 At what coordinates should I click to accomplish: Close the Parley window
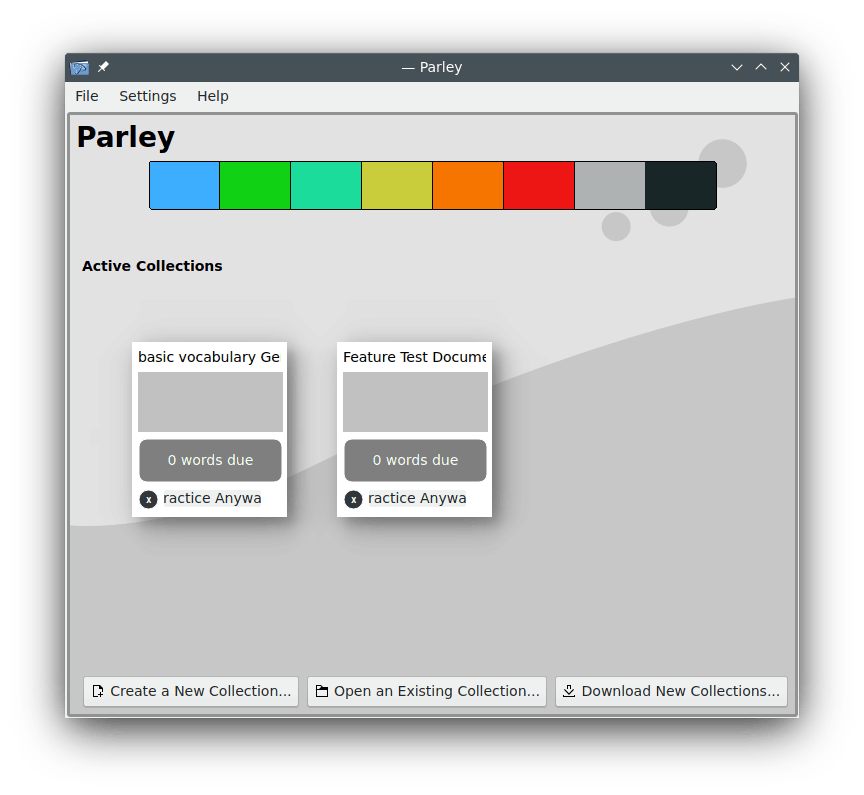[785, 67]
